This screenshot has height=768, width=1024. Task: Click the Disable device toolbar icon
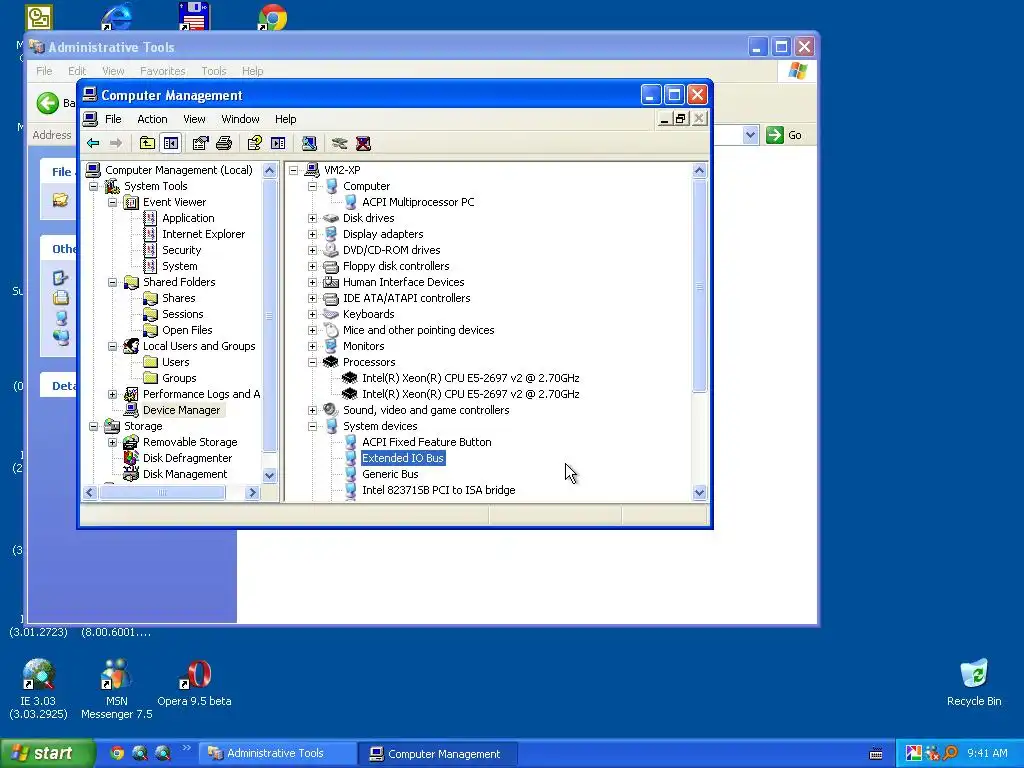[339, 143]
